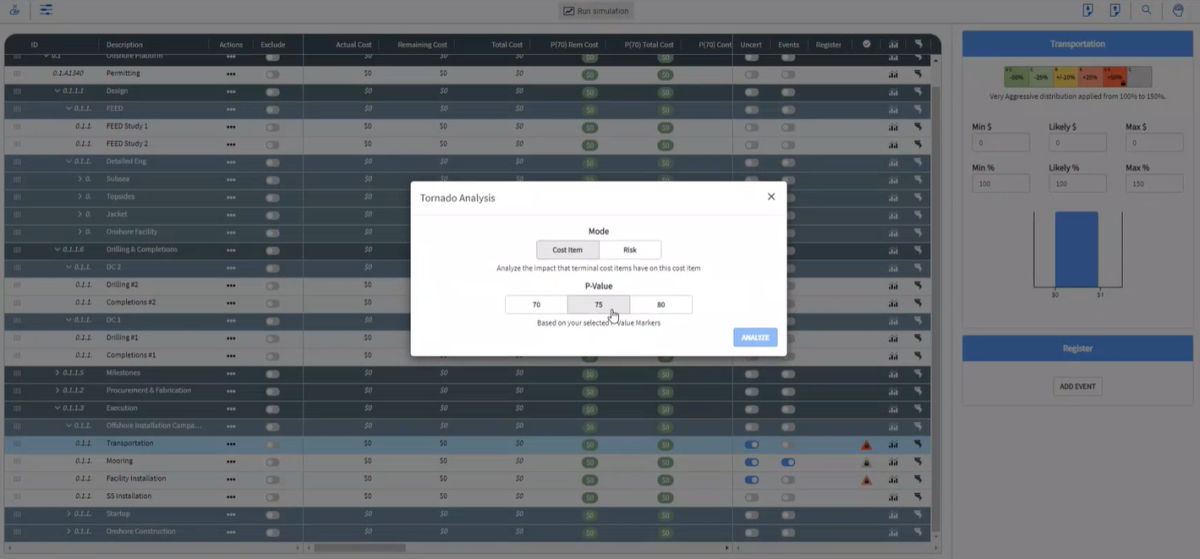Toggle Uncert switch for Transportation
Screen dimensions: 1200x559
(751, 444)
